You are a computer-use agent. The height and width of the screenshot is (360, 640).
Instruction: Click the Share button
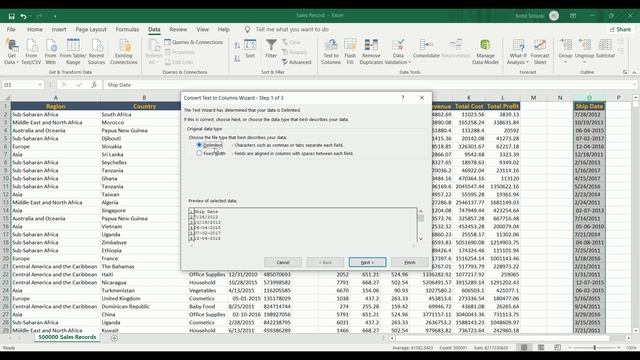click(x=620, y=29)
